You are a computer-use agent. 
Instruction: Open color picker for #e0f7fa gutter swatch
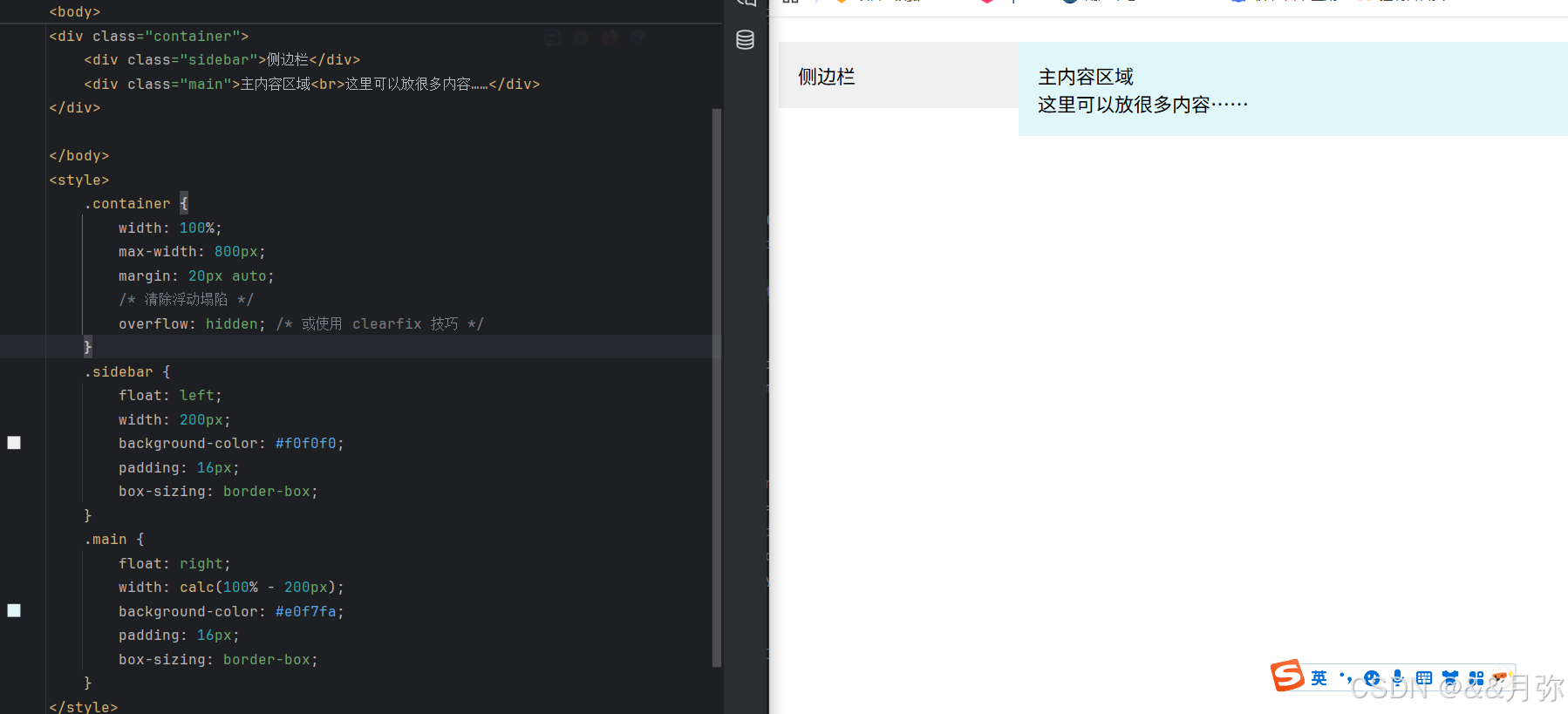tap(14, 610)
